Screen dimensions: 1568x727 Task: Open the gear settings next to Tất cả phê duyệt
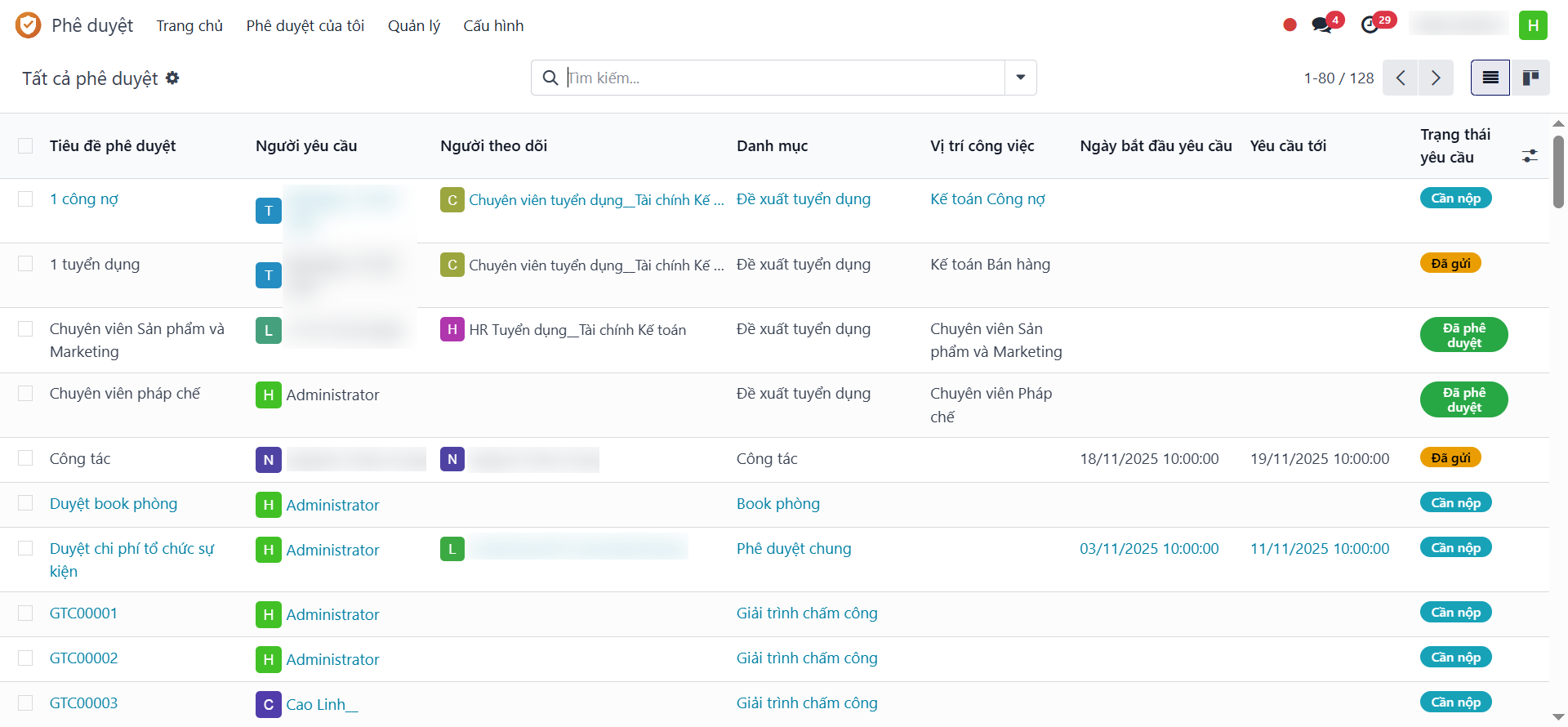(172, 78)
